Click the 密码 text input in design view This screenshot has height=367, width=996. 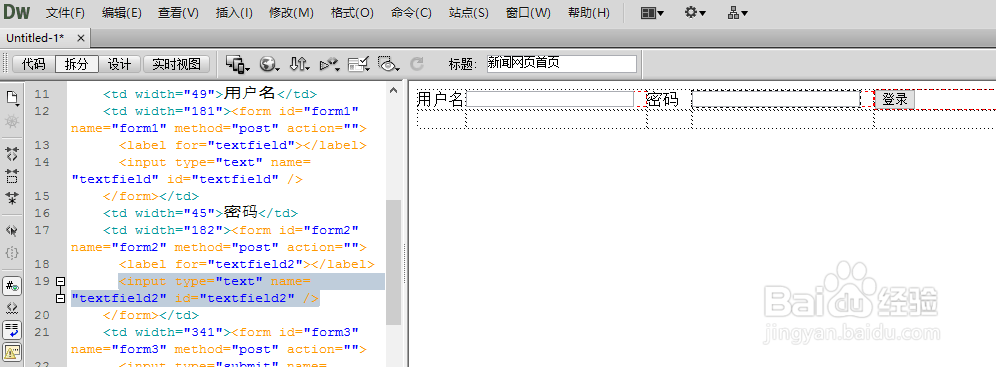776,99
